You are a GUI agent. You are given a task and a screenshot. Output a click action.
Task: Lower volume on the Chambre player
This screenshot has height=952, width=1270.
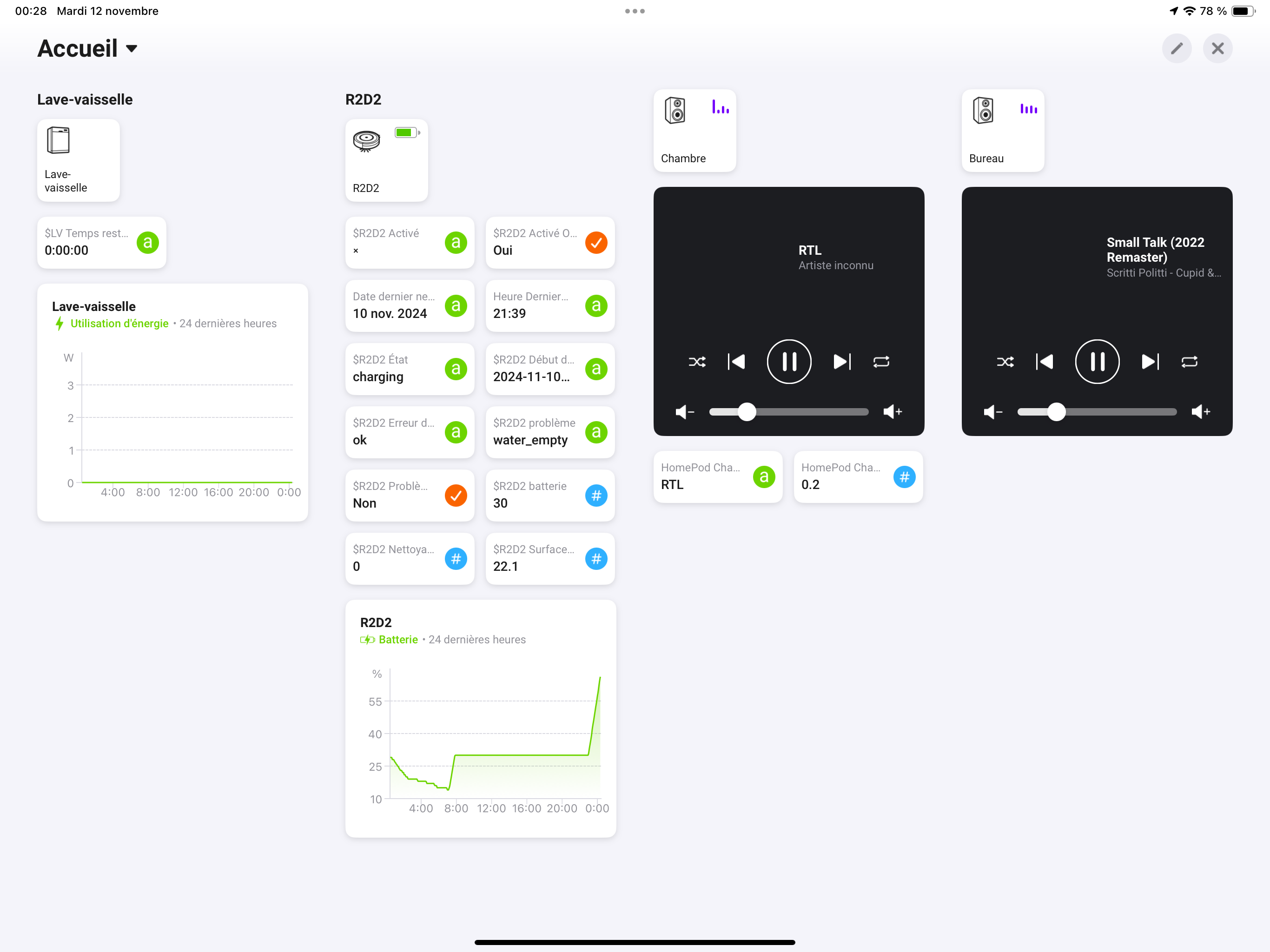(x=684, y=412)
